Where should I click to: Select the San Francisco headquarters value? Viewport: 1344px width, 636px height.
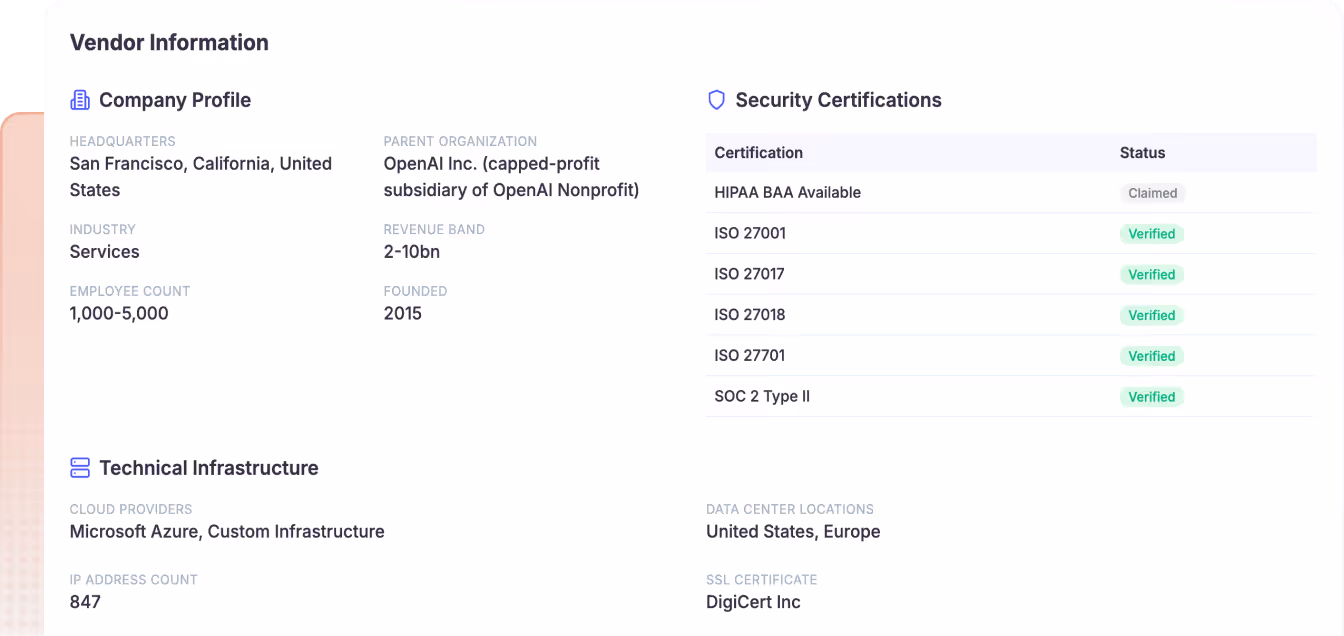coord(201,177)
